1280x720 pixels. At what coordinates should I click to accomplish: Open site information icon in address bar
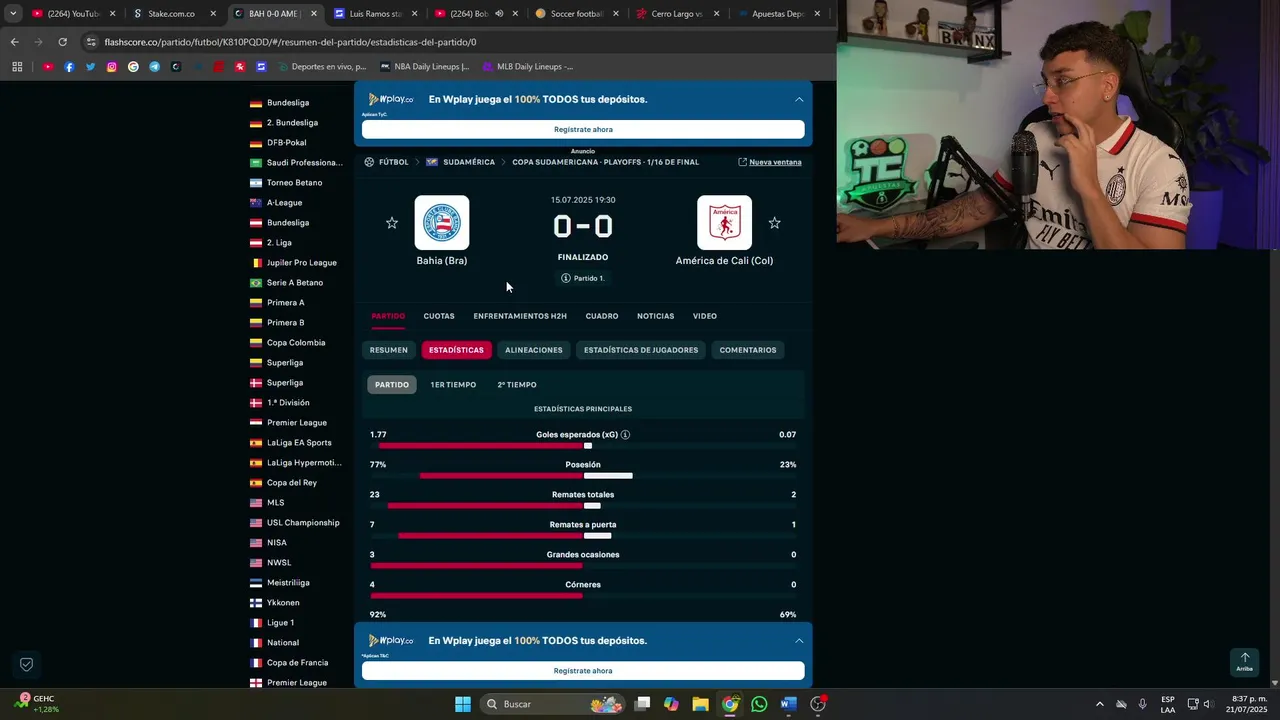coord(91,42)
